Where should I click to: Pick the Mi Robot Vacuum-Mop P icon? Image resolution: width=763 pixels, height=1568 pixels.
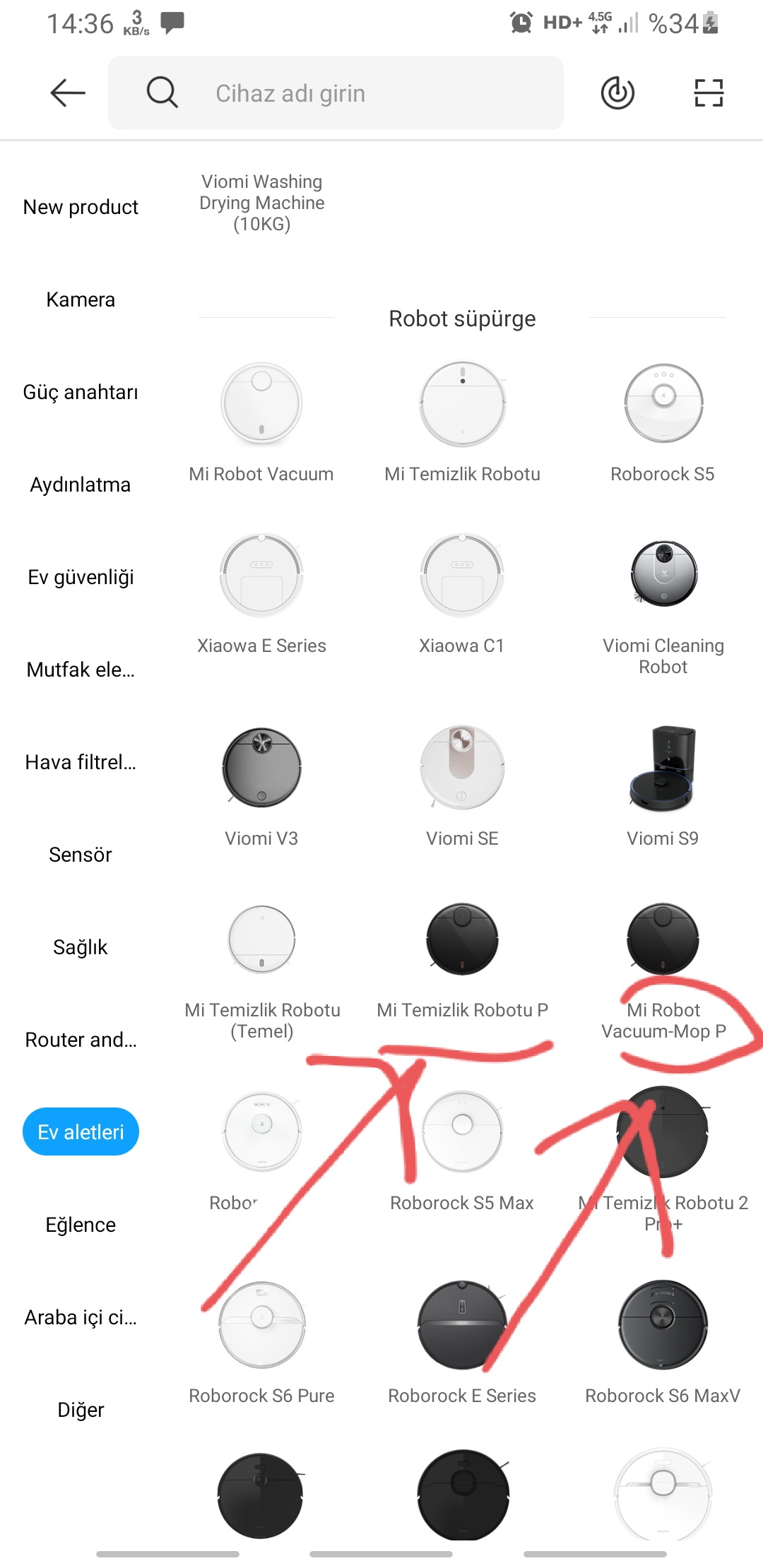[x=663, y=939]
